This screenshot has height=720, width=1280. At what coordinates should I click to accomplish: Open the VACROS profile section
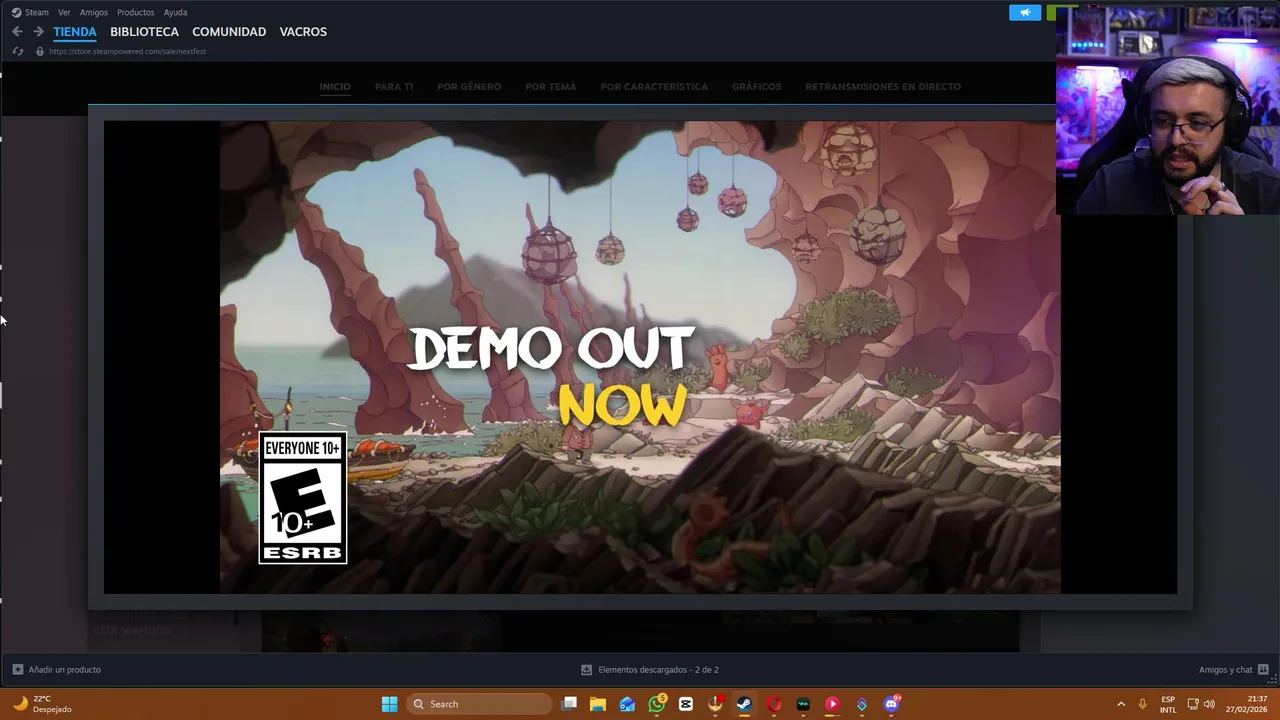(x=303, y=32)
